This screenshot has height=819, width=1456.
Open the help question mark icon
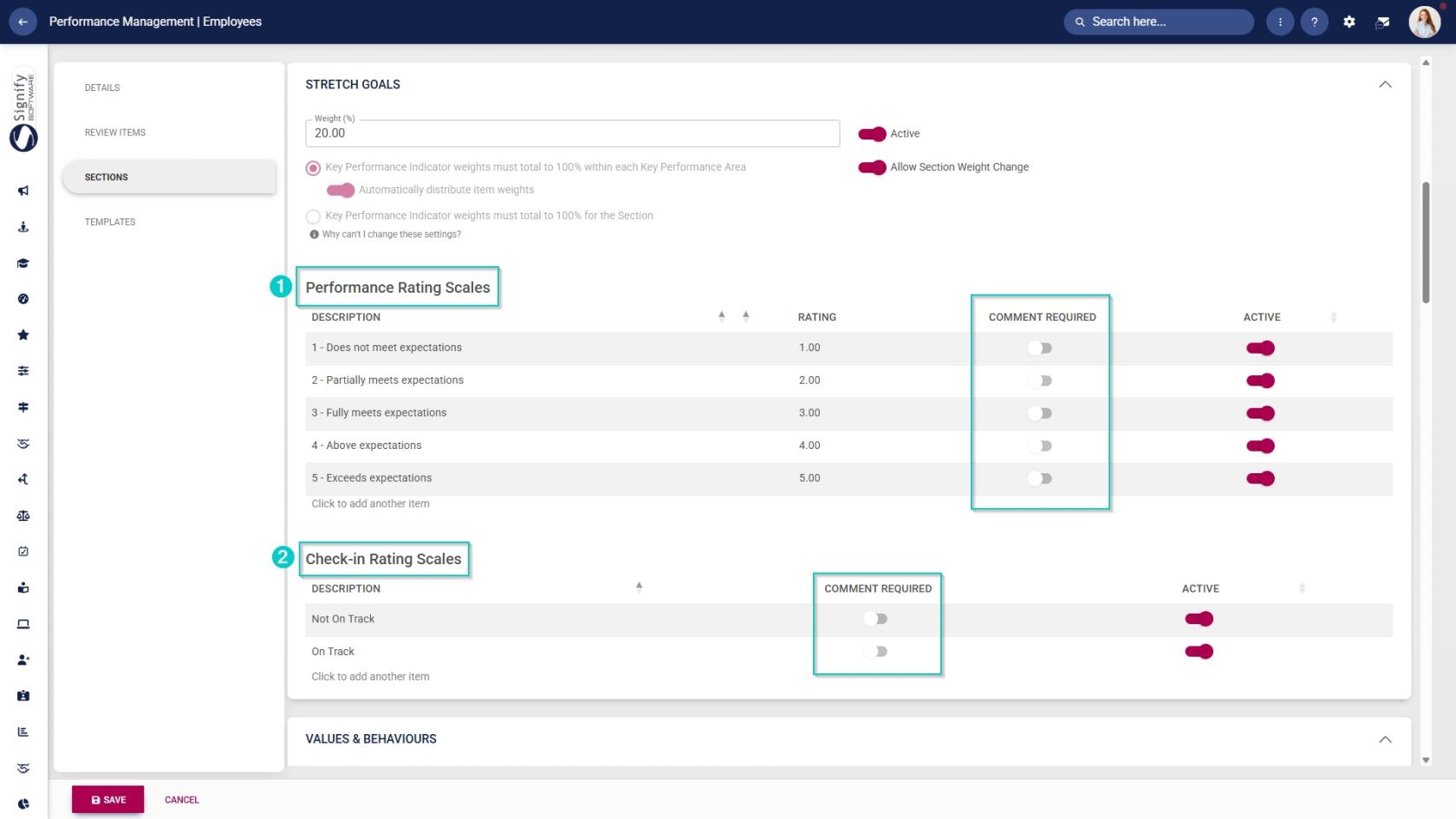1315,22
